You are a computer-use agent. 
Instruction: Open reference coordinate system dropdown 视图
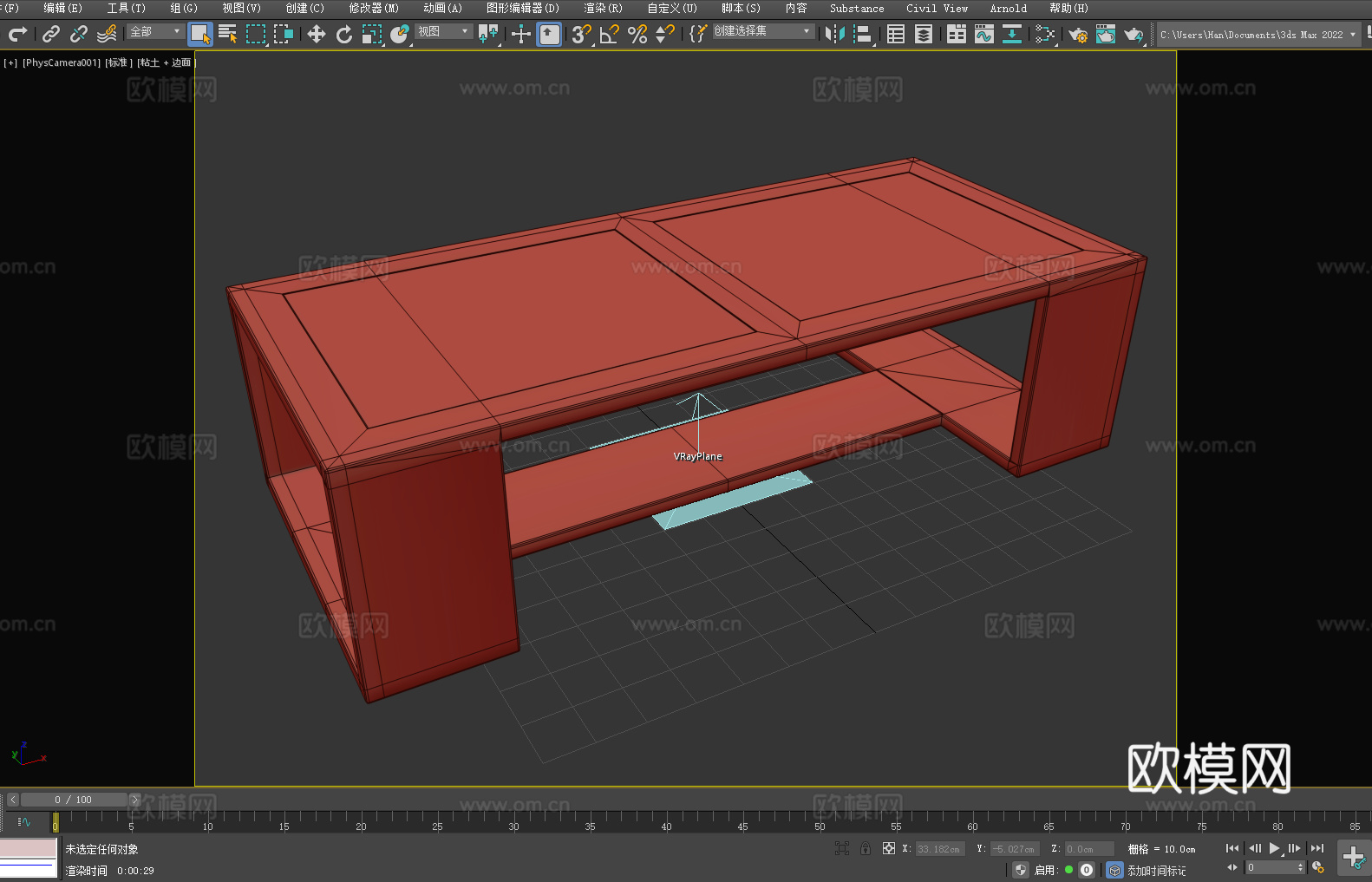coord(444,31)
